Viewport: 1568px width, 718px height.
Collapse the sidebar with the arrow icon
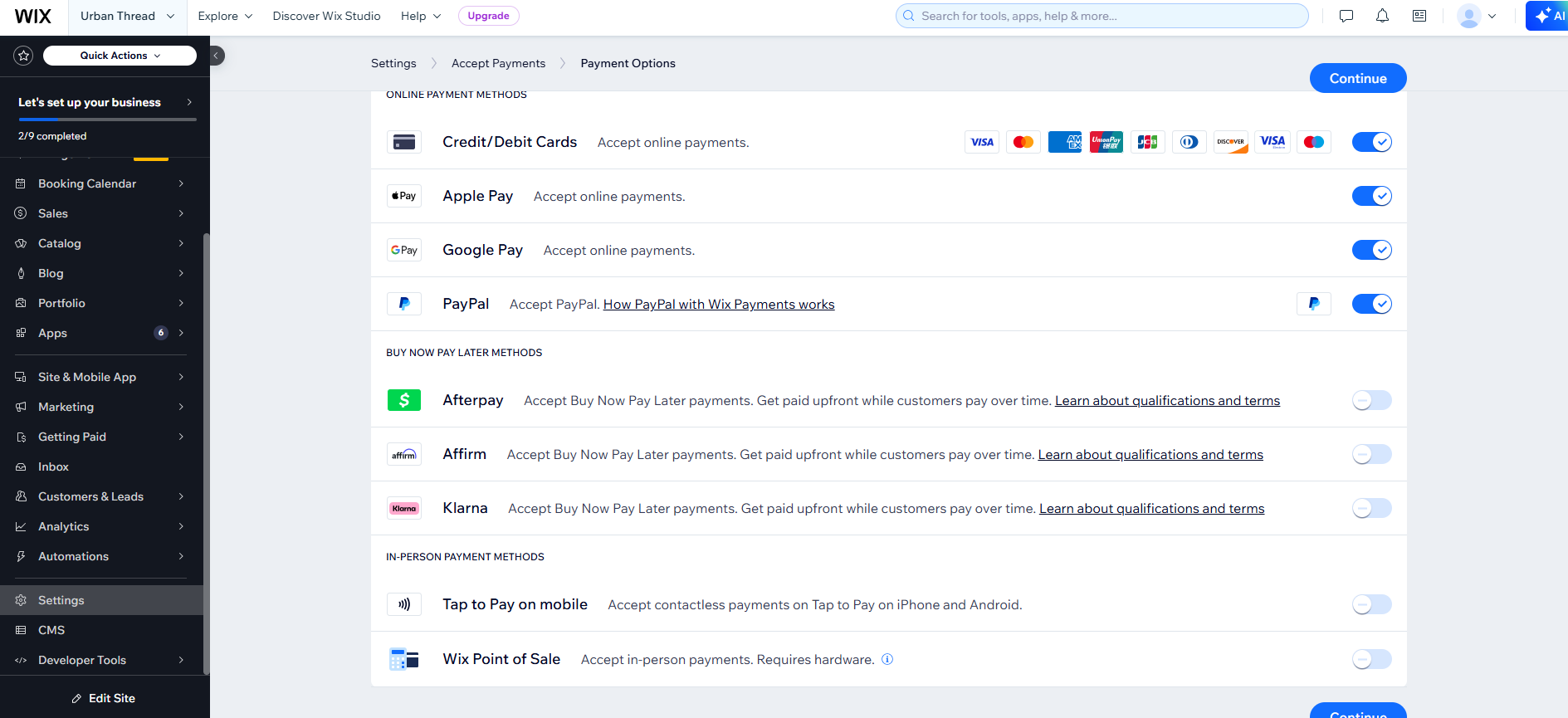216,56
